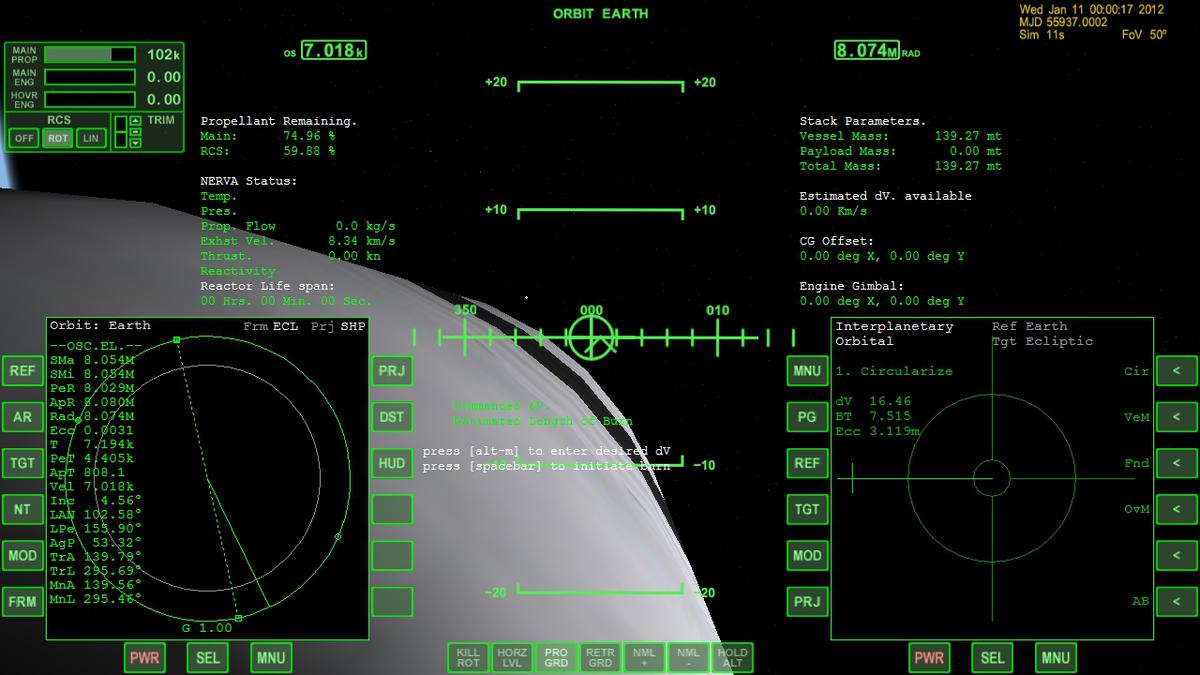Click the Interplanetary MFD's MOD button

point(807,555)
